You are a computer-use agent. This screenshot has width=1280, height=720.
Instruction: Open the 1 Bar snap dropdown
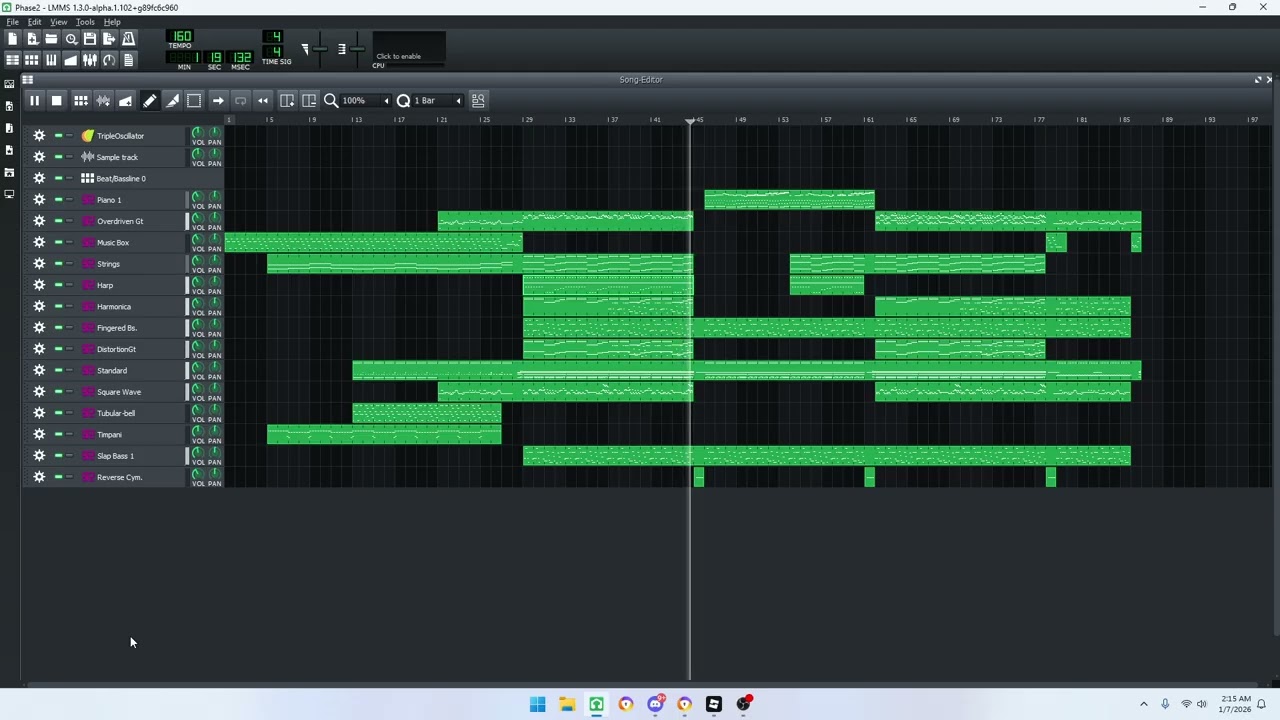(438, 100)
